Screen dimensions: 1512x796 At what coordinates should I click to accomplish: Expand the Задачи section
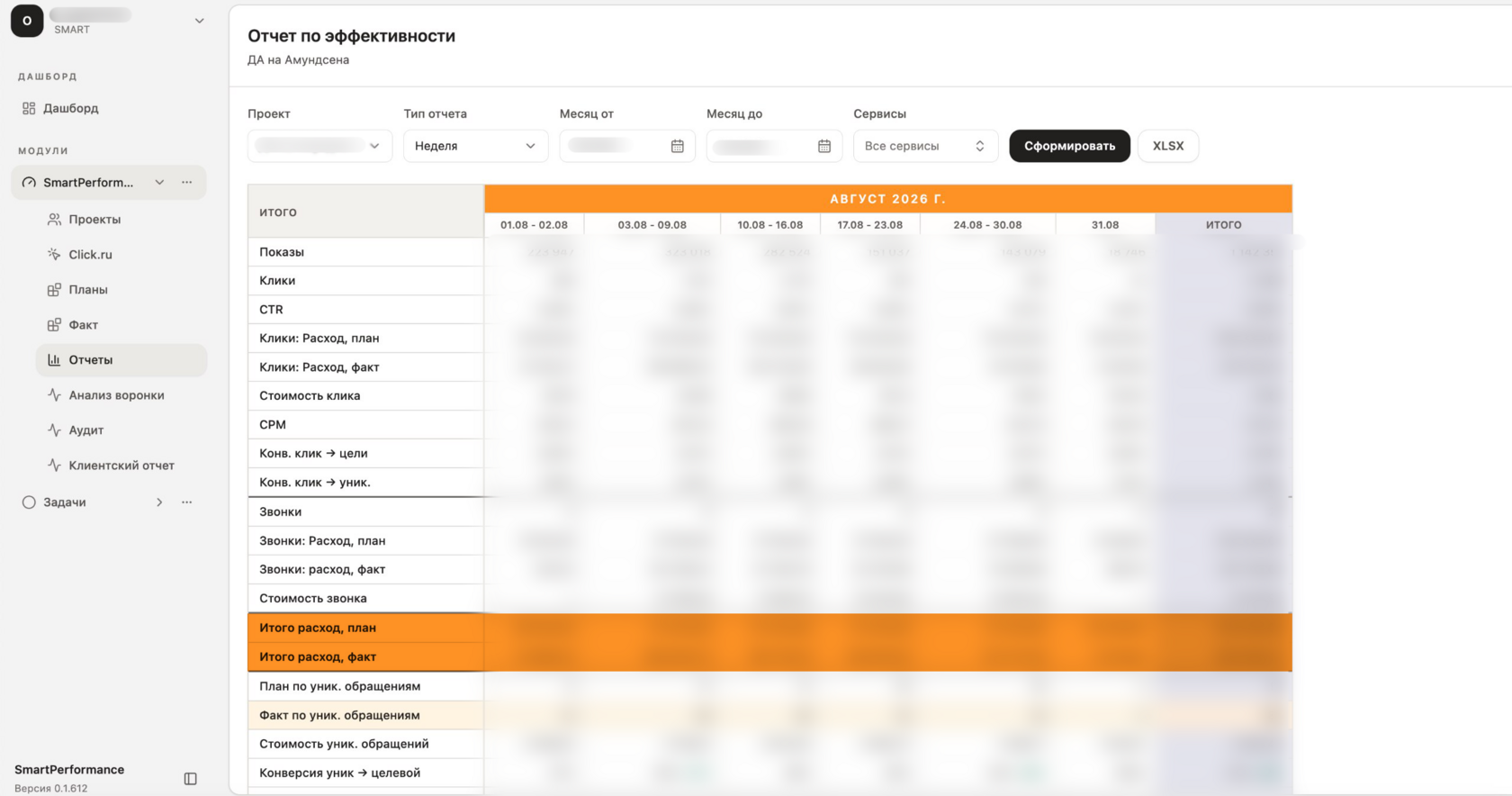(159, 502)
